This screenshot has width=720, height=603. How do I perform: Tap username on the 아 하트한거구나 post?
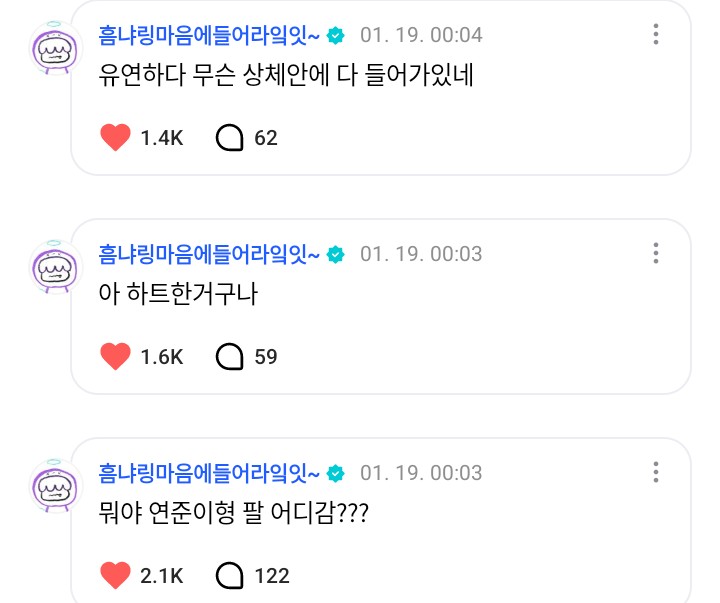click(209, 254)
